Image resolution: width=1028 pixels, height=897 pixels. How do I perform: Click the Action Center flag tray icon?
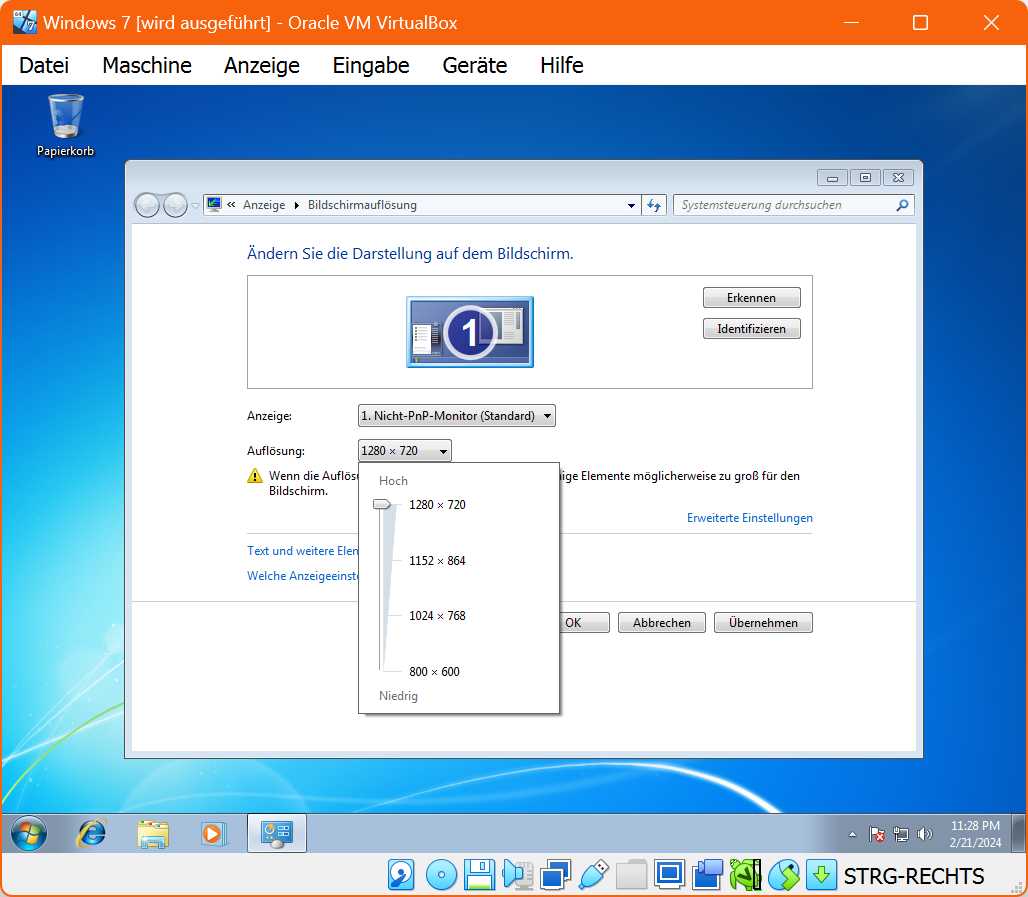(x=877, y=834)
